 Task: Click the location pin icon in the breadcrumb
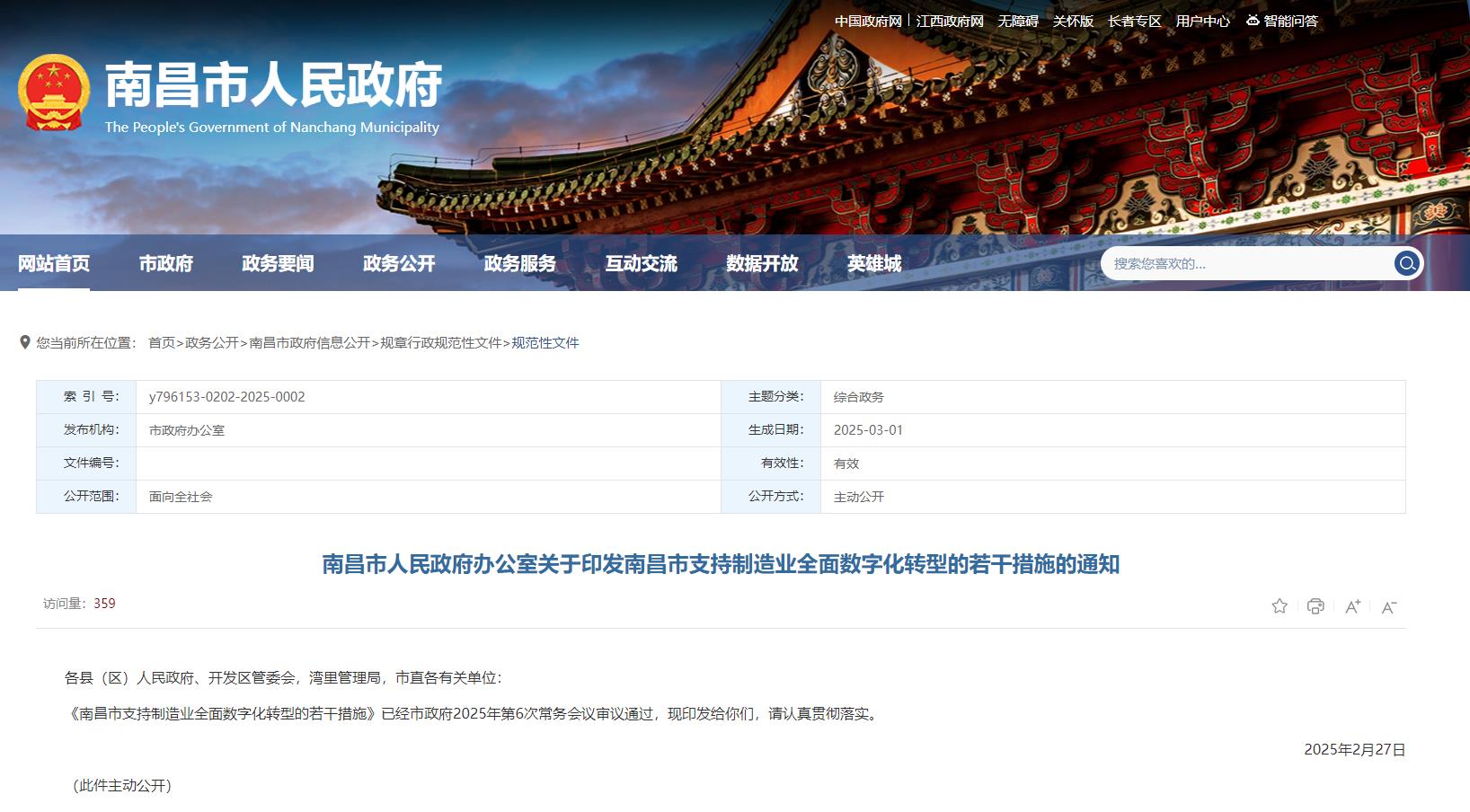coord(25,342)
